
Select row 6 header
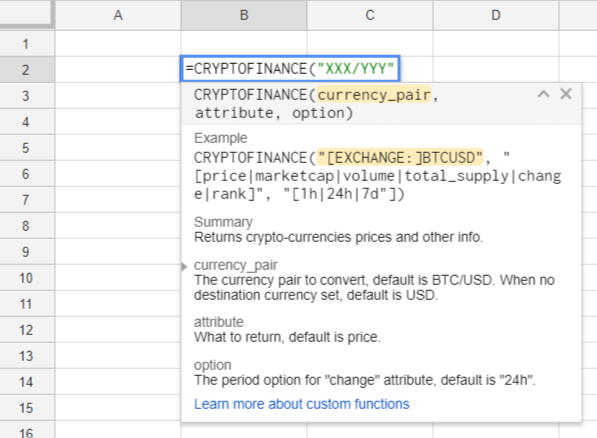(27, 174)
